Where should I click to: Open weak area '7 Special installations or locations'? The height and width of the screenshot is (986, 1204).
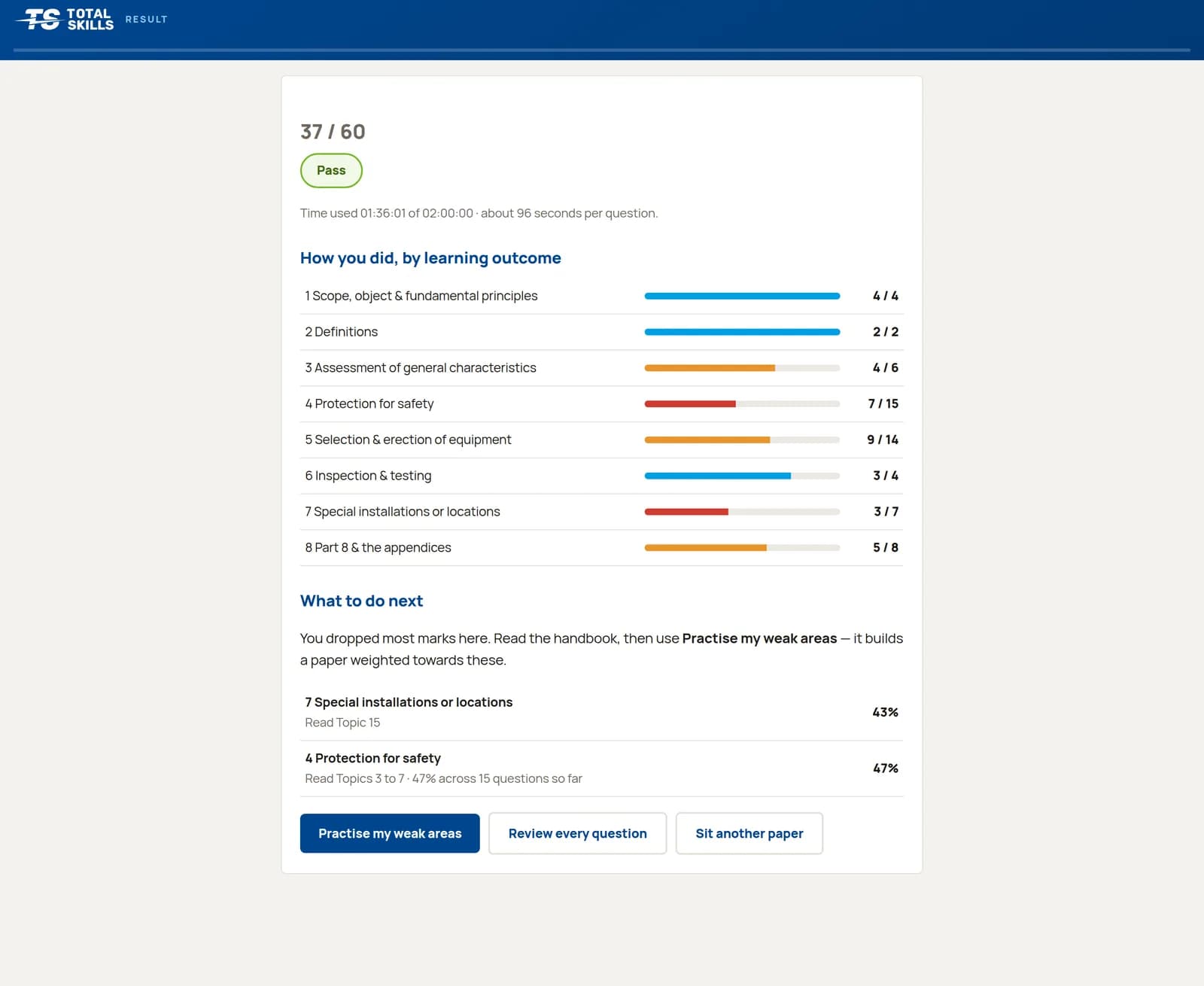[x=601, y=712]
